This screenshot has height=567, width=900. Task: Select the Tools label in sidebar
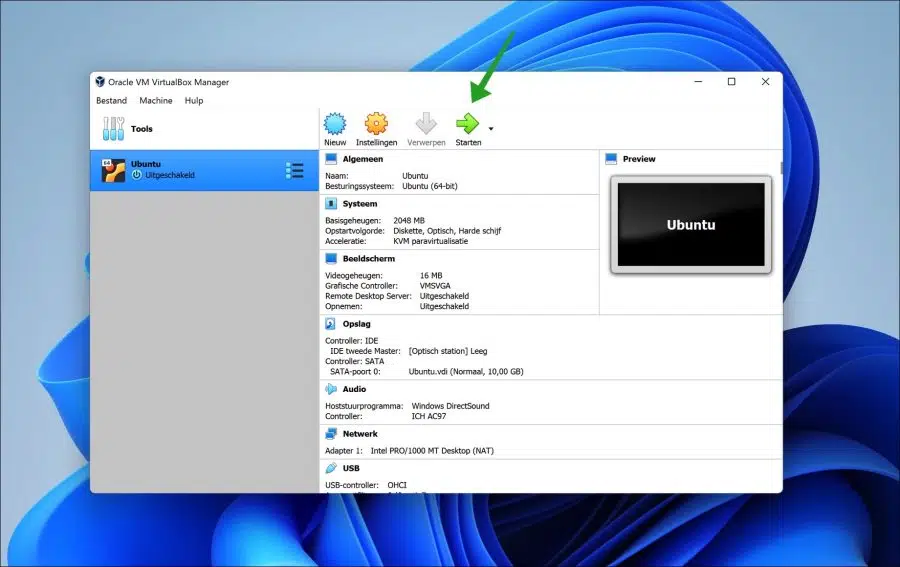tap(142, 129)
